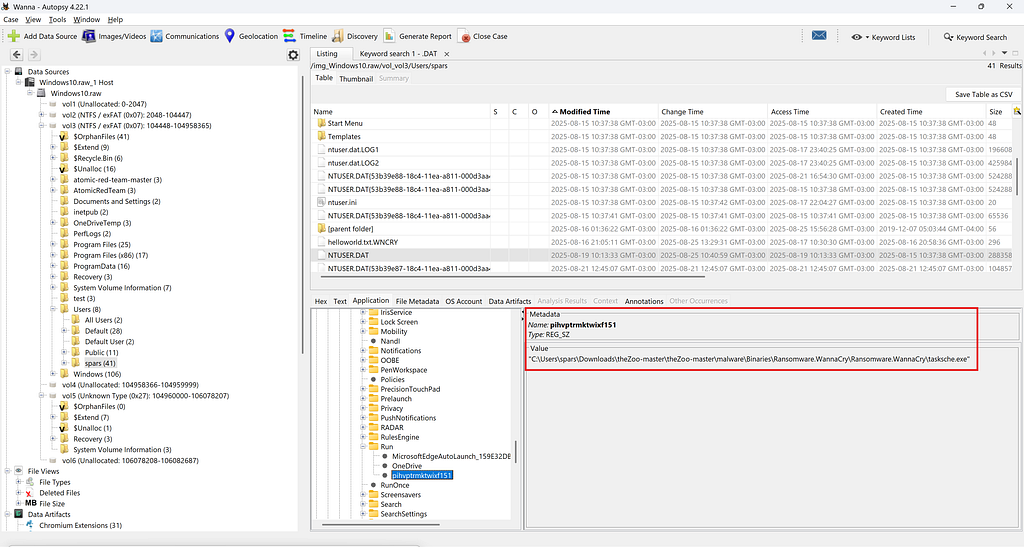This screenshot has height=547, width=1024.
Task: Expand the spars (41) folder
Action: tap(65, 363)
